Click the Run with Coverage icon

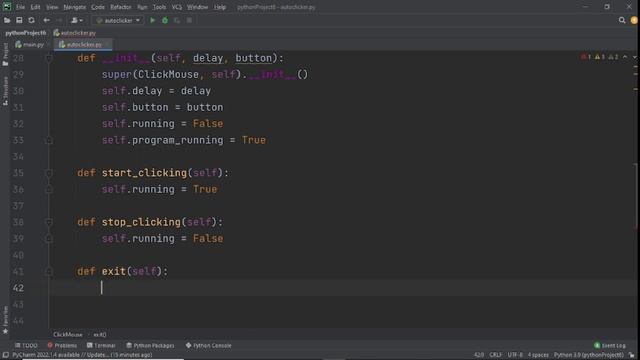[x=177, y=20]
